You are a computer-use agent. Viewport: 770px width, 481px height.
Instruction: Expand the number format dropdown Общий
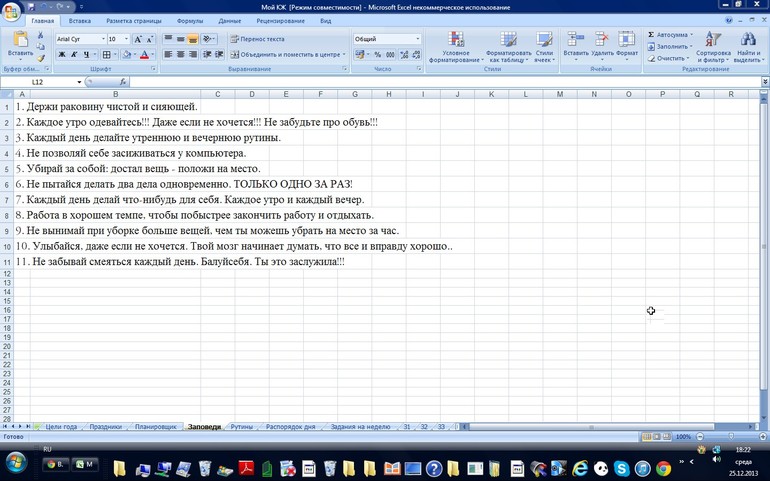(417, 39)
